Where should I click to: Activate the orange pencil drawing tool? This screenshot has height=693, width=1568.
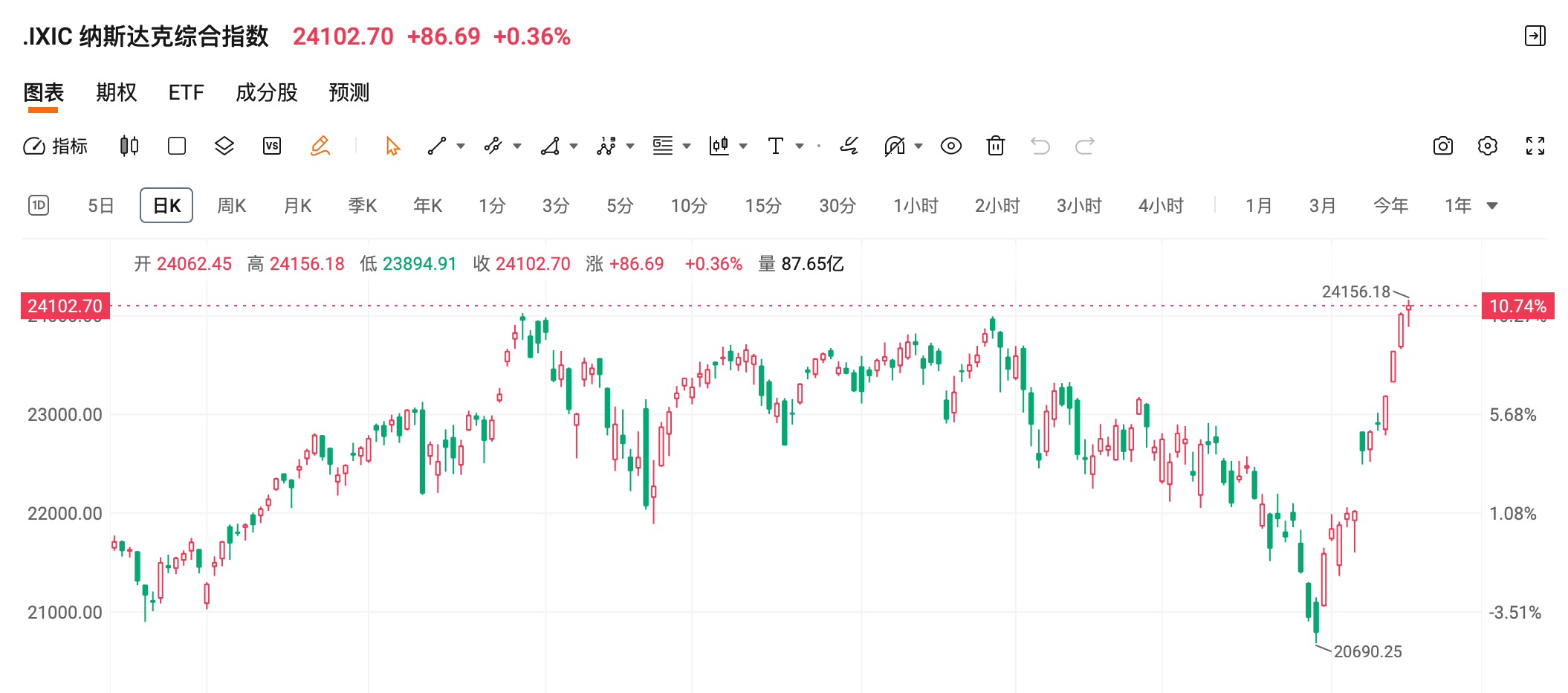tap(320, 146)
